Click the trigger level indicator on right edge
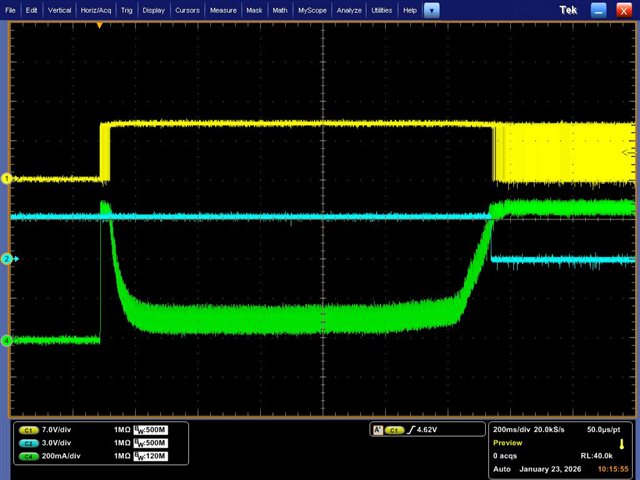Image resolution: width=640 pixels, height=480 pixels. (629, 153)
